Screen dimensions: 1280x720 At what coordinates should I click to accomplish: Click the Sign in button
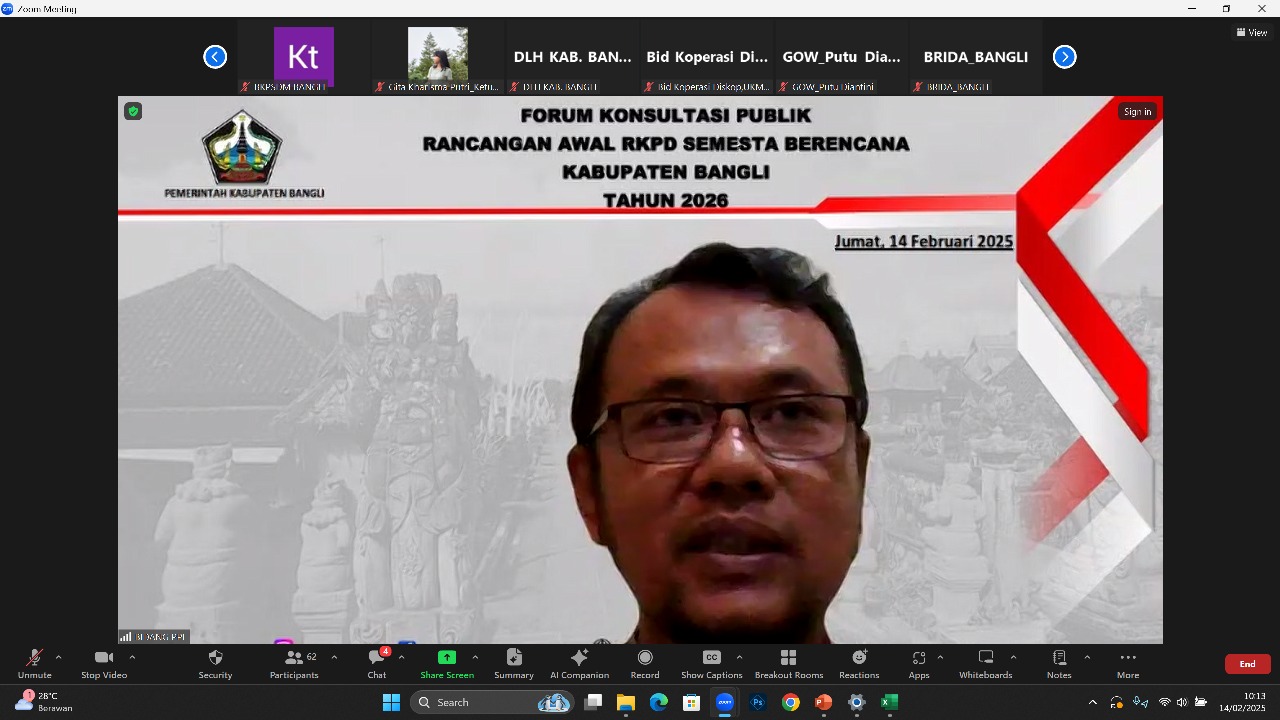(1137, 112)
